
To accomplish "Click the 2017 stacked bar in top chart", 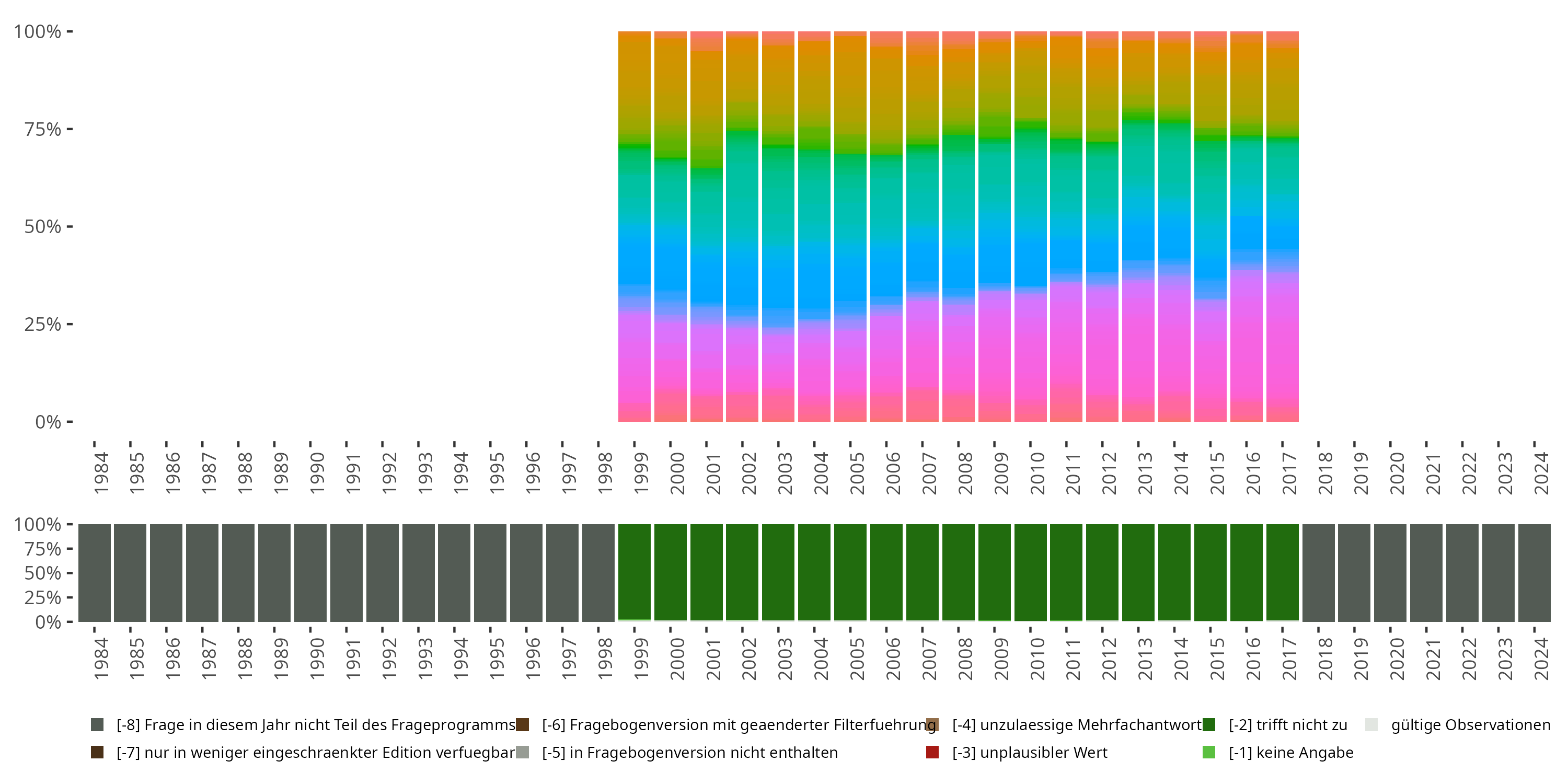I will tap(1283, 226).
